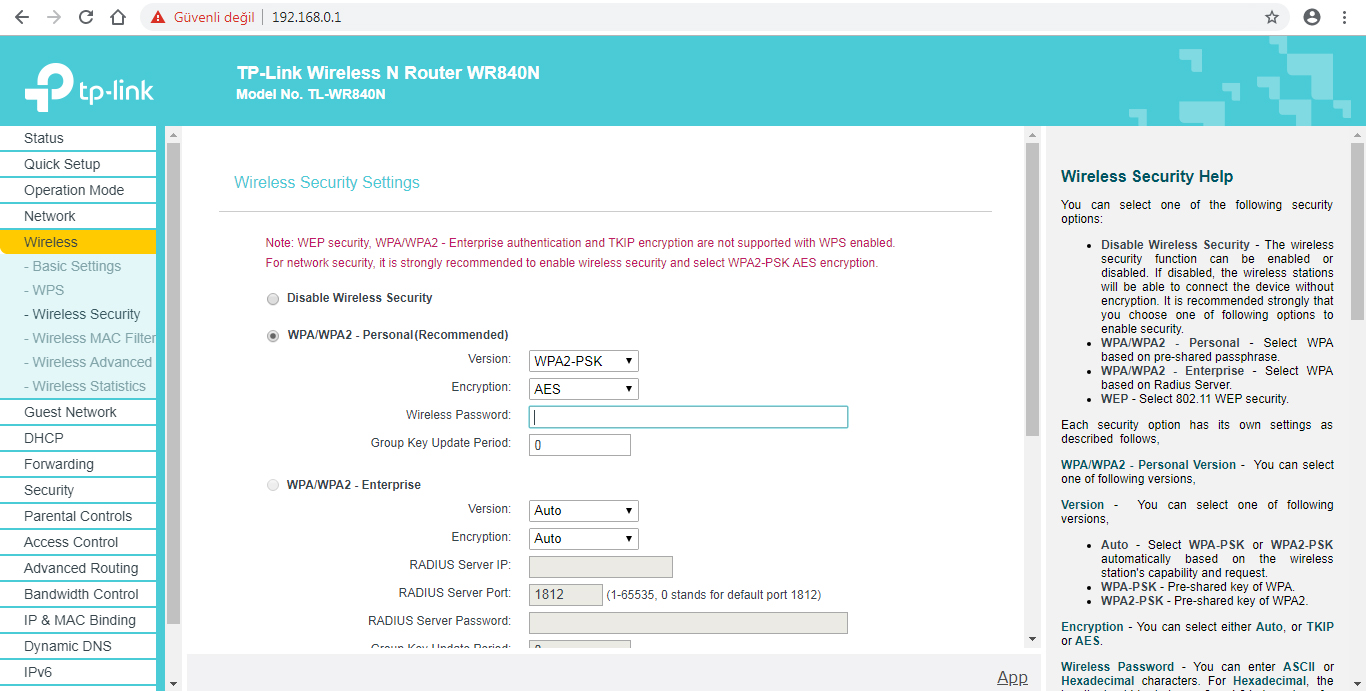Click the Wireless Security Help heading
Screen dimensions: 1366x691
tap(1147, 177)
